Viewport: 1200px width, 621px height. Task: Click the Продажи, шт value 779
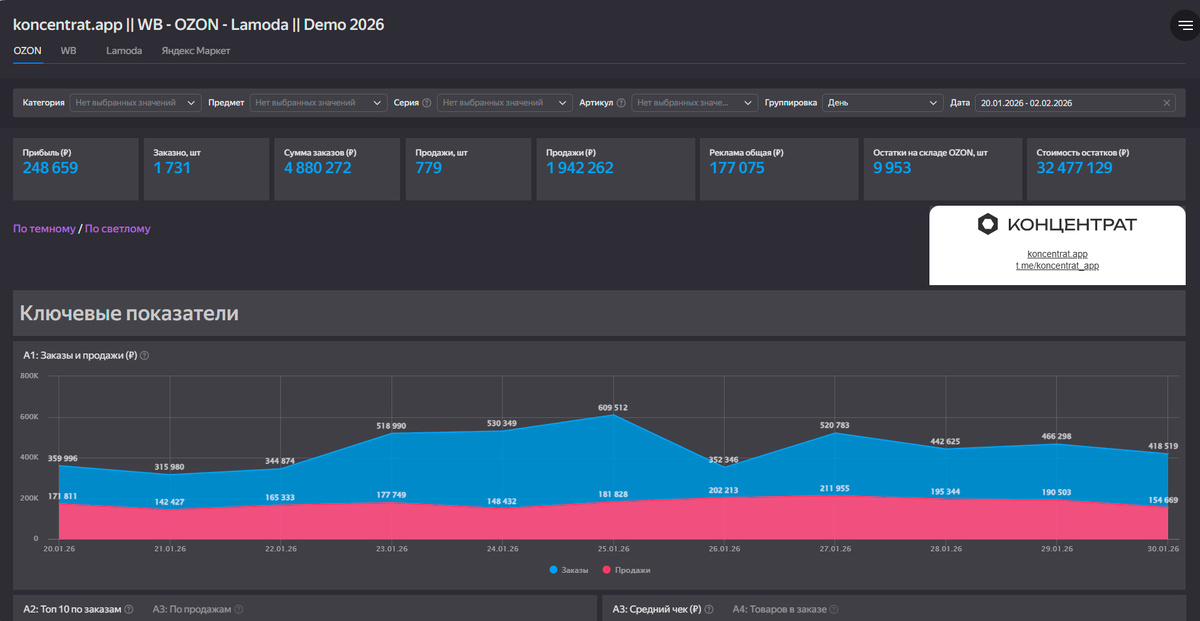[x=428, y=168]
